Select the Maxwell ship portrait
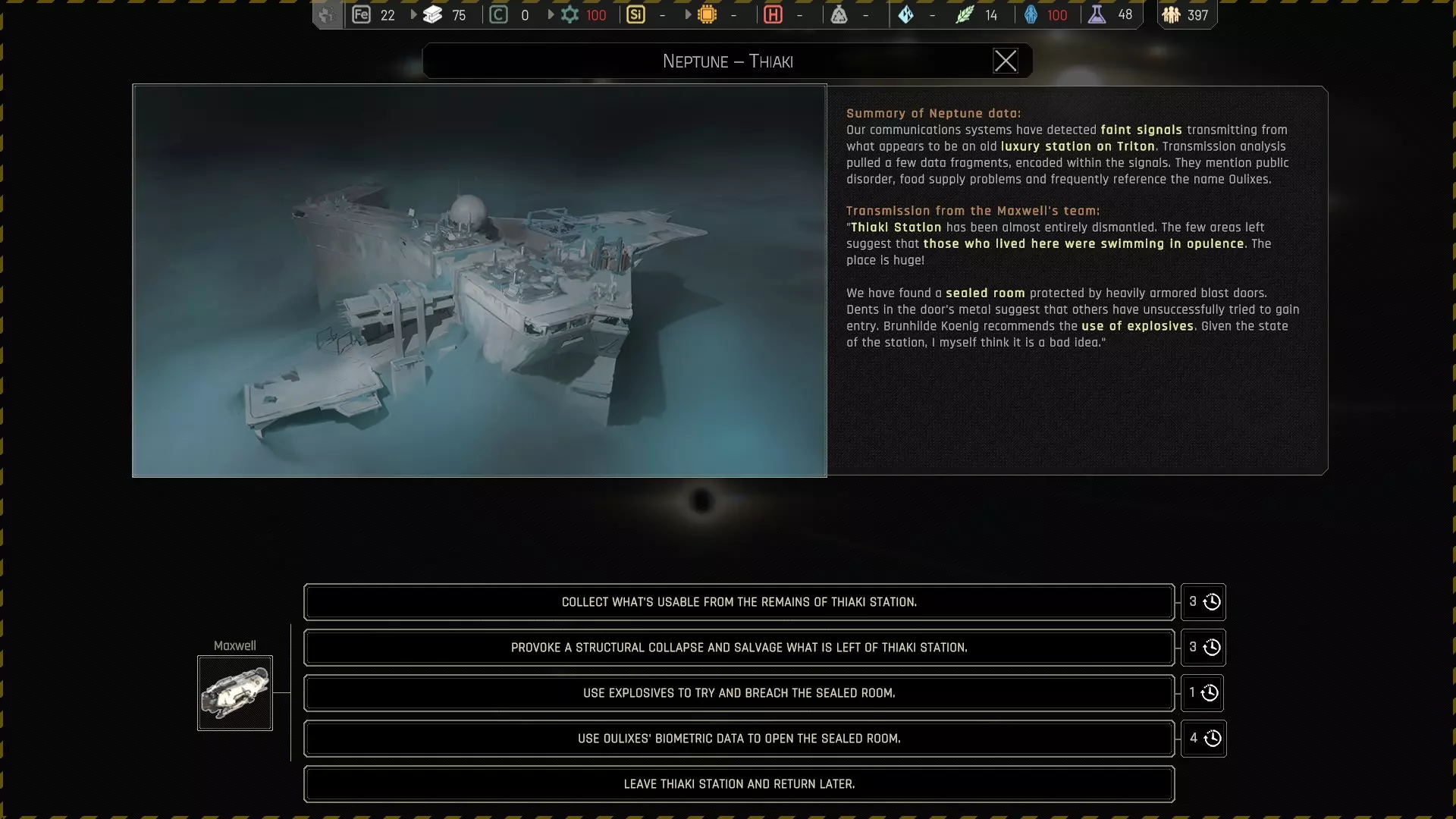The image size is (1456, 819). click(x=235, y=693)
